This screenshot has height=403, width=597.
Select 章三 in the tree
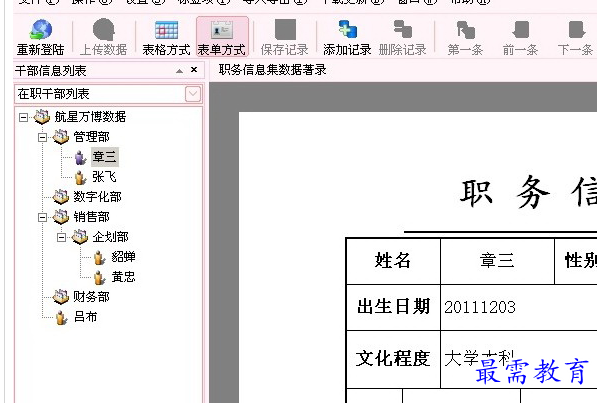pos(105,157)
